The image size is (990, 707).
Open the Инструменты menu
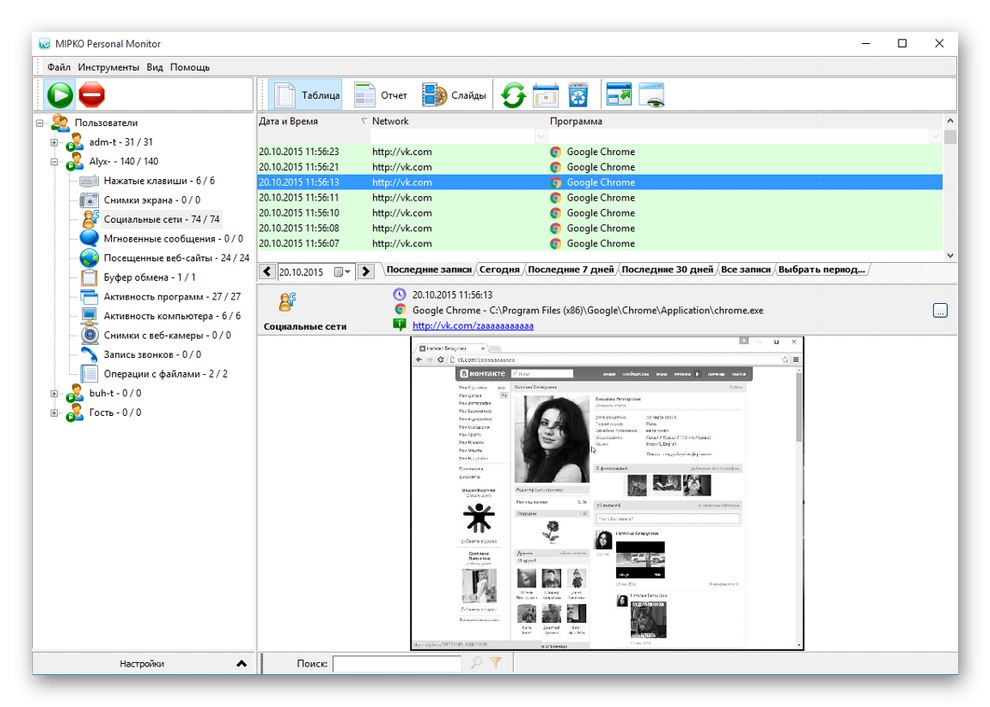(108, 67)
